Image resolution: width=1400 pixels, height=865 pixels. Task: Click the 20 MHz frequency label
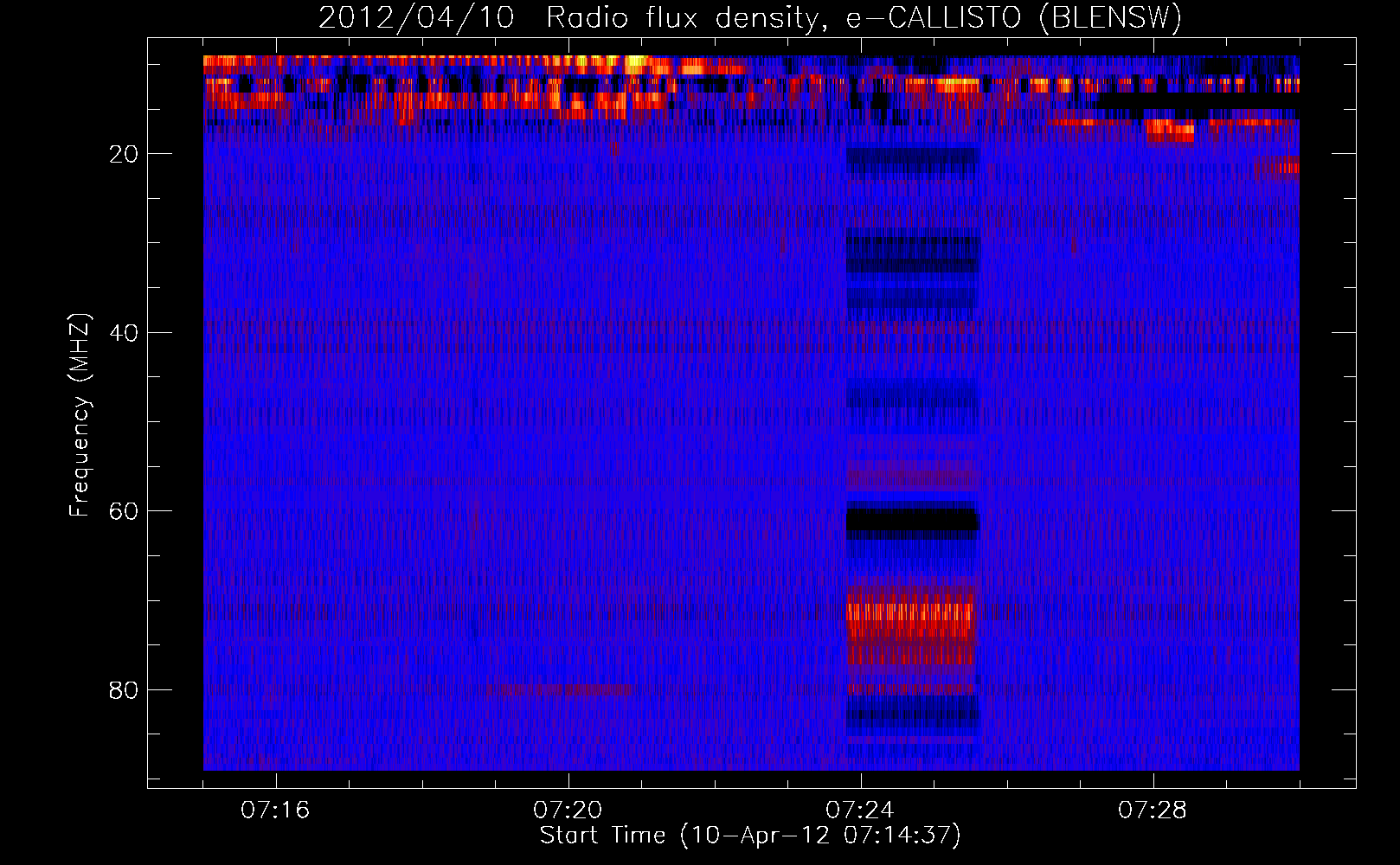pos(125,154)
